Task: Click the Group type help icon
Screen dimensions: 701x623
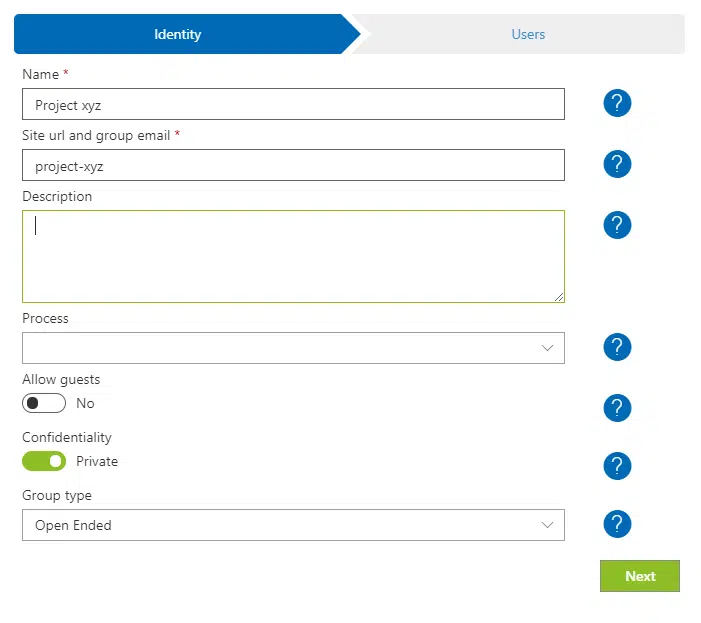Action: click(x=617, y=524)
